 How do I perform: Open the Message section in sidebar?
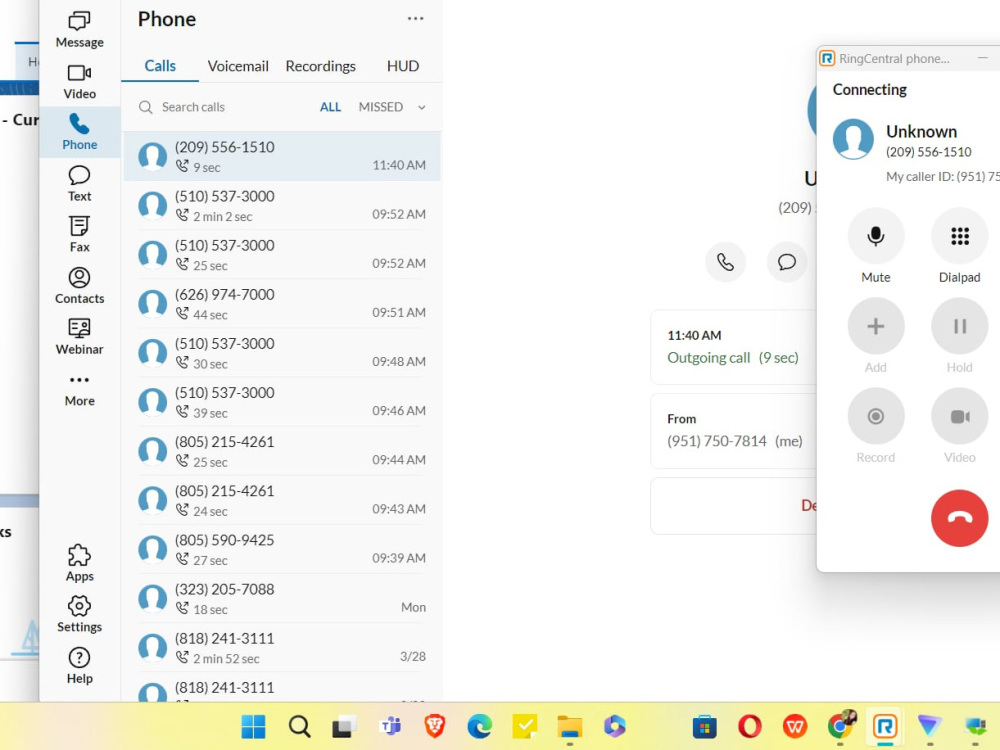coord(79,30)
